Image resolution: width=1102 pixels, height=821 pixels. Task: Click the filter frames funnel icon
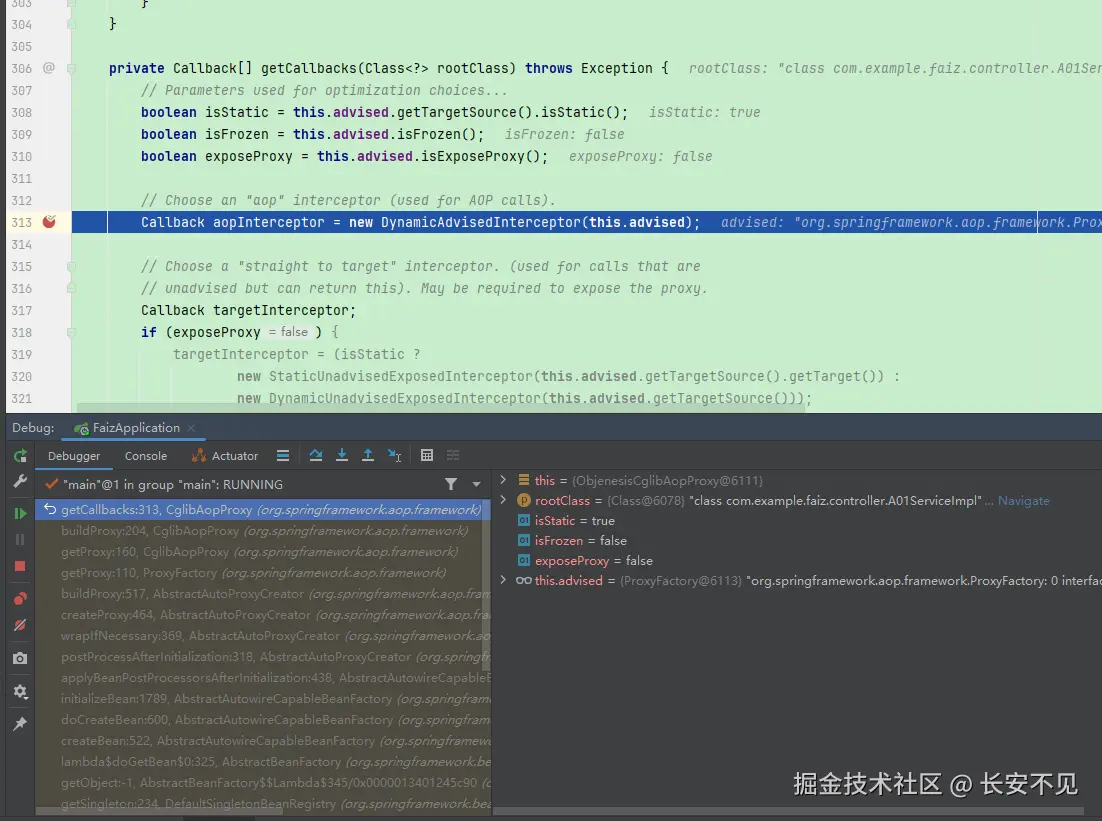point(451,484)
